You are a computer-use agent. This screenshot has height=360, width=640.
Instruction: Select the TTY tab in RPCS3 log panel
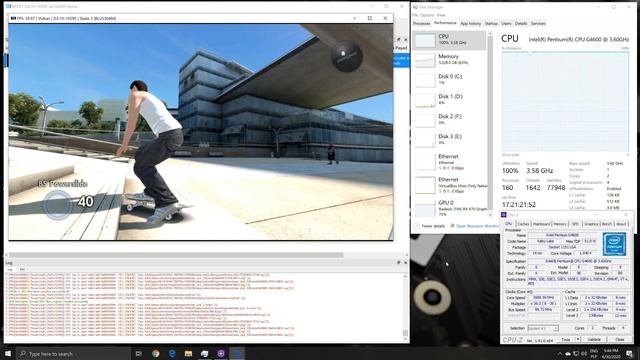22,269
